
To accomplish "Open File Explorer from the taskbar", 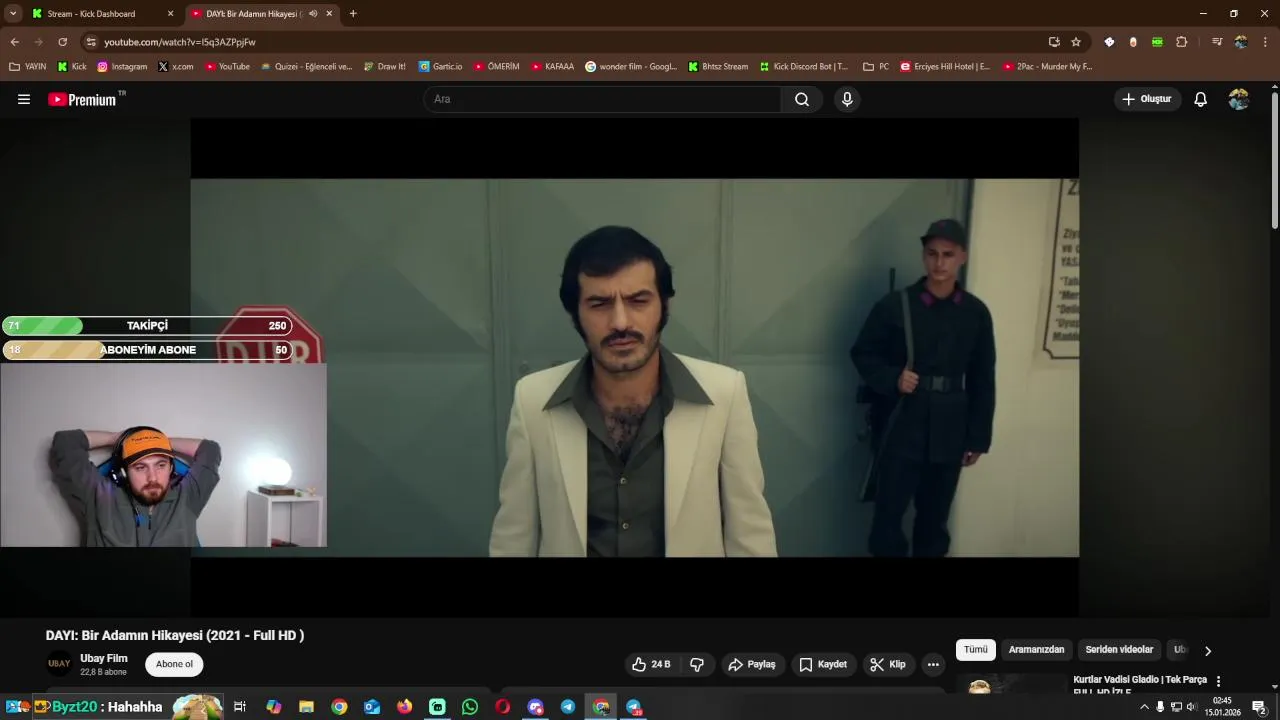I will pyautogui.click(x=307, y=707).
